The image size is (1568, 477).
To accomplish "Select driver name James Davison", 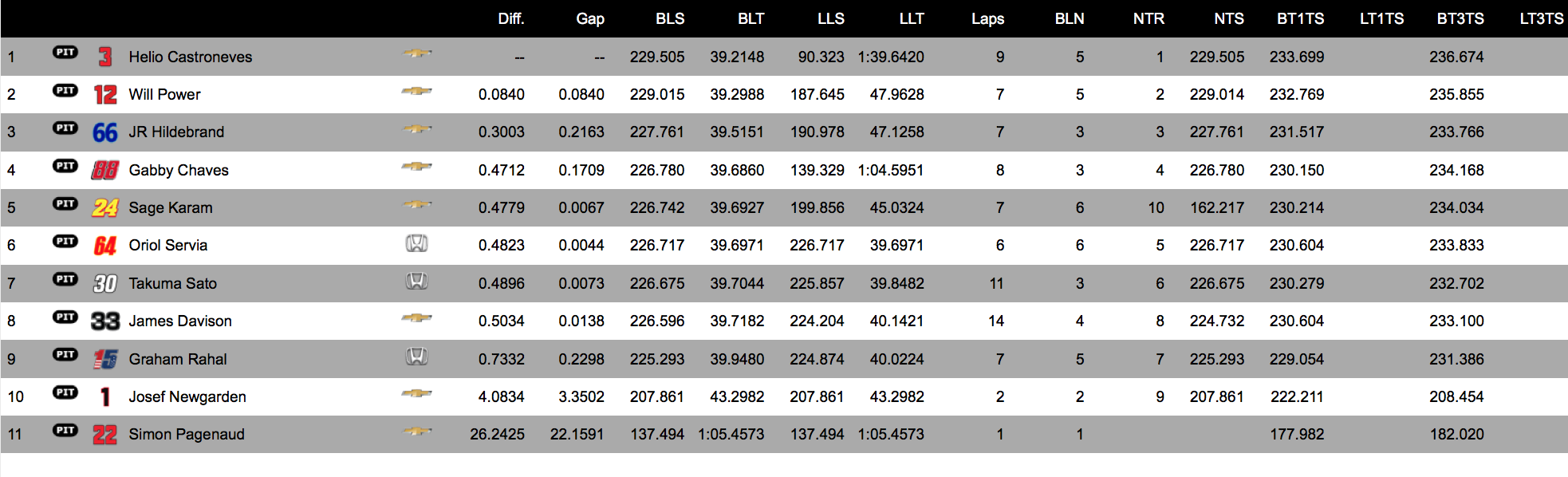I will [x=180, y=321].
